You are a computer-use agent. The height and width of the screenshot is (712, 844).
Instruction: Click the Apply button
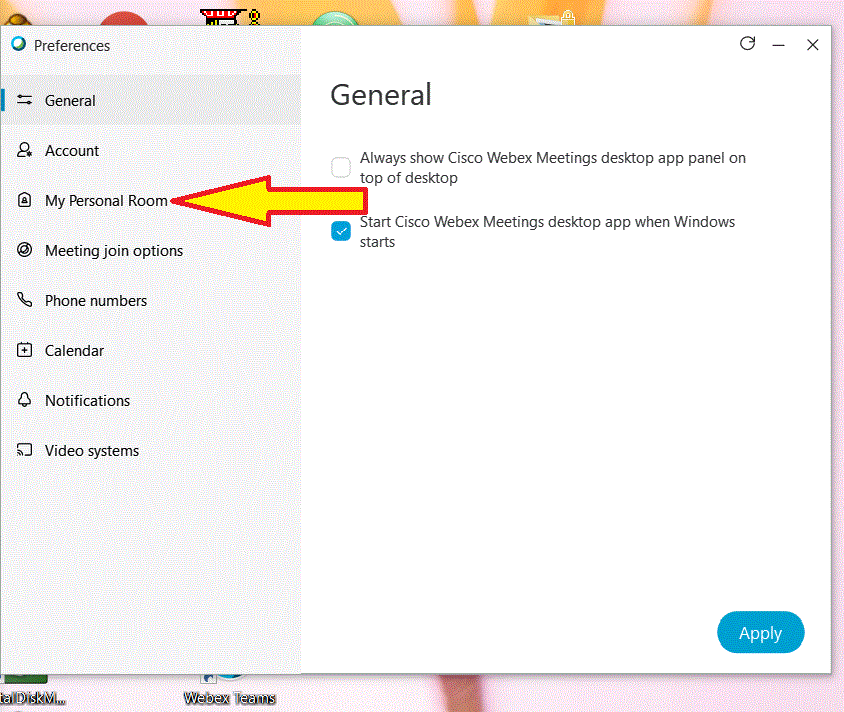[761, 632]
